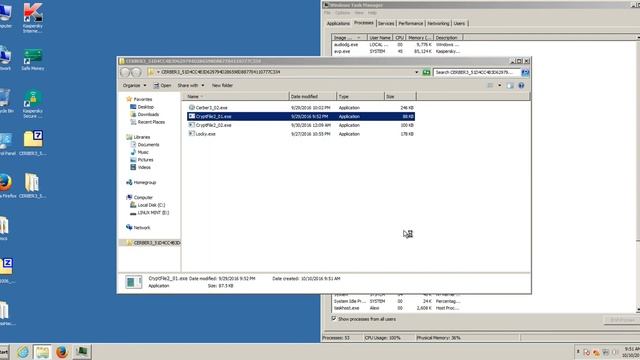This screenshot has height=360, width=640.
Task: Select the avp.exe process row in Task Manager
Action: [398, 51]
